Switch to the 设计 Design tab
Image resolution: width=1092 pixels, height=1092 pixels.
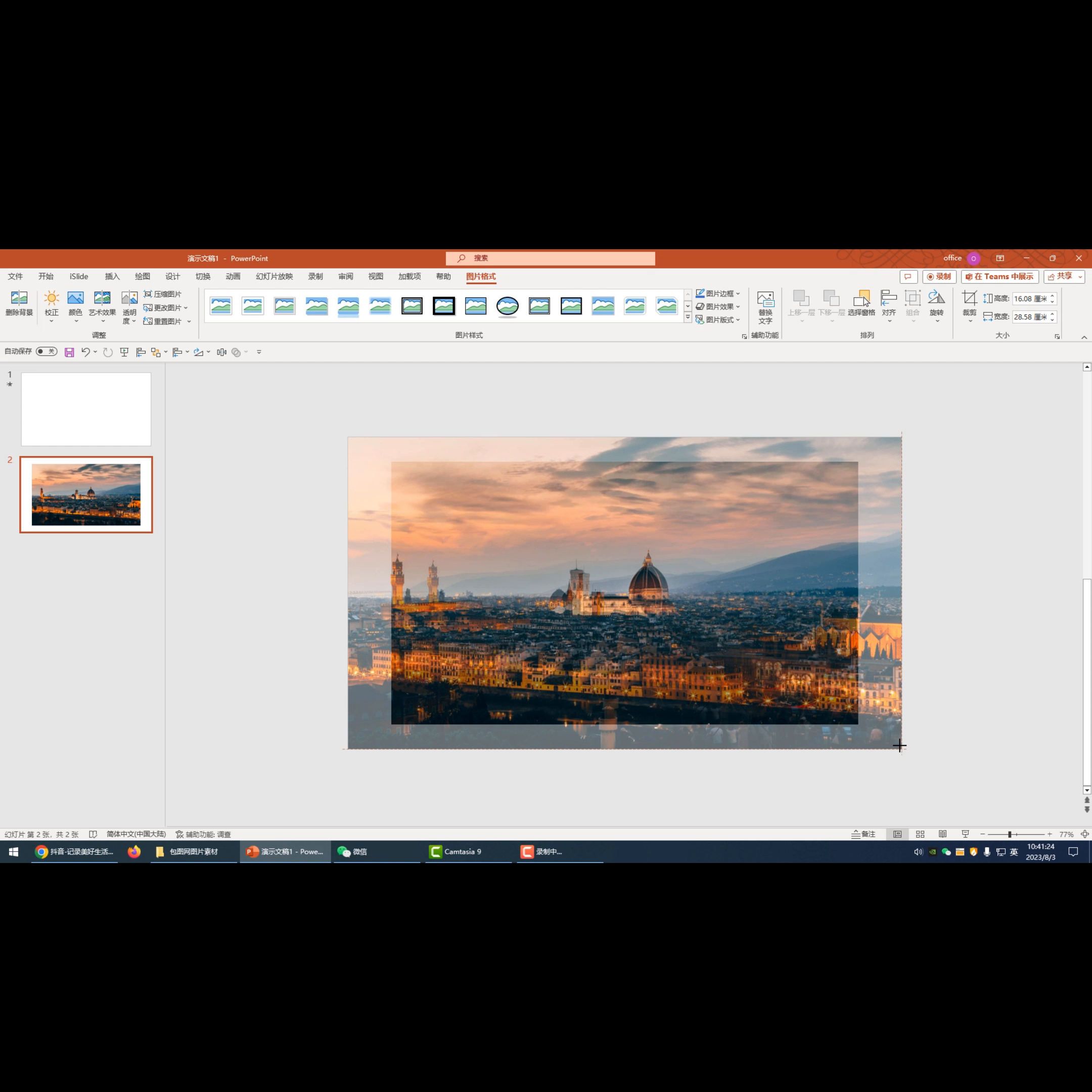coord(172,277)
